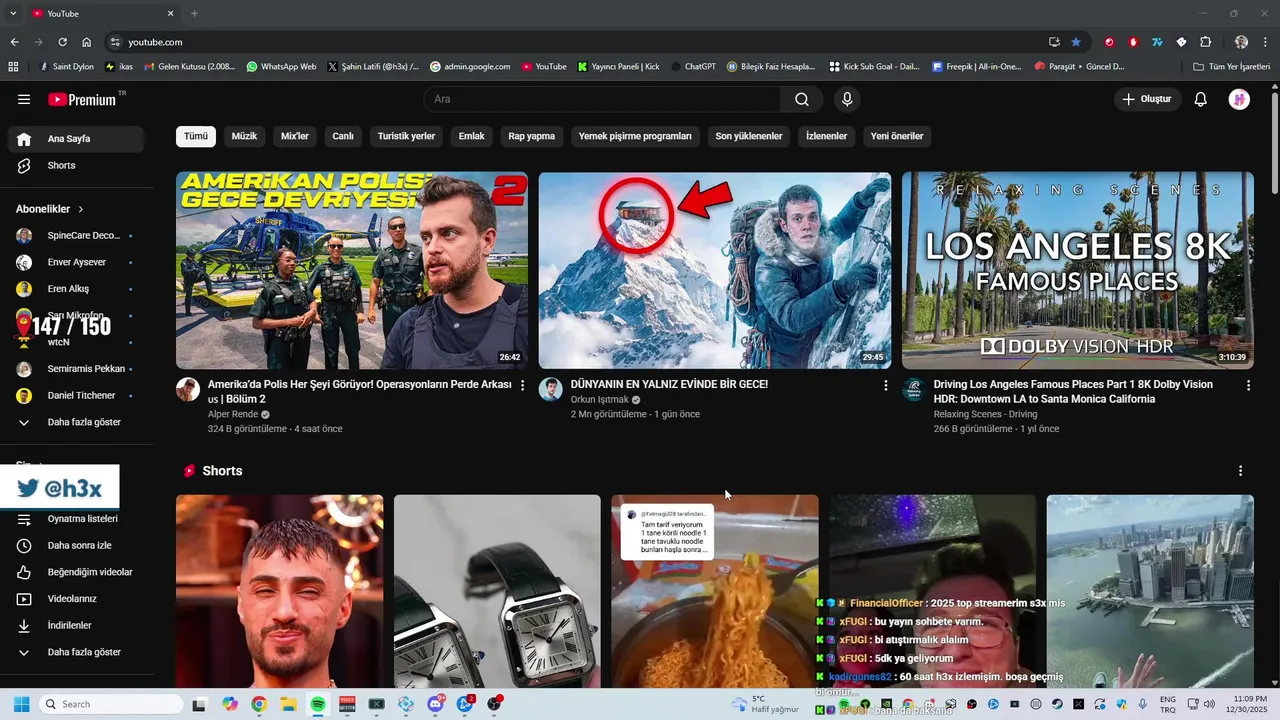Click the Alper Rende channel avatar
Image resolution: width=1280 pixels, height=720 pixels.
(188, 389)
